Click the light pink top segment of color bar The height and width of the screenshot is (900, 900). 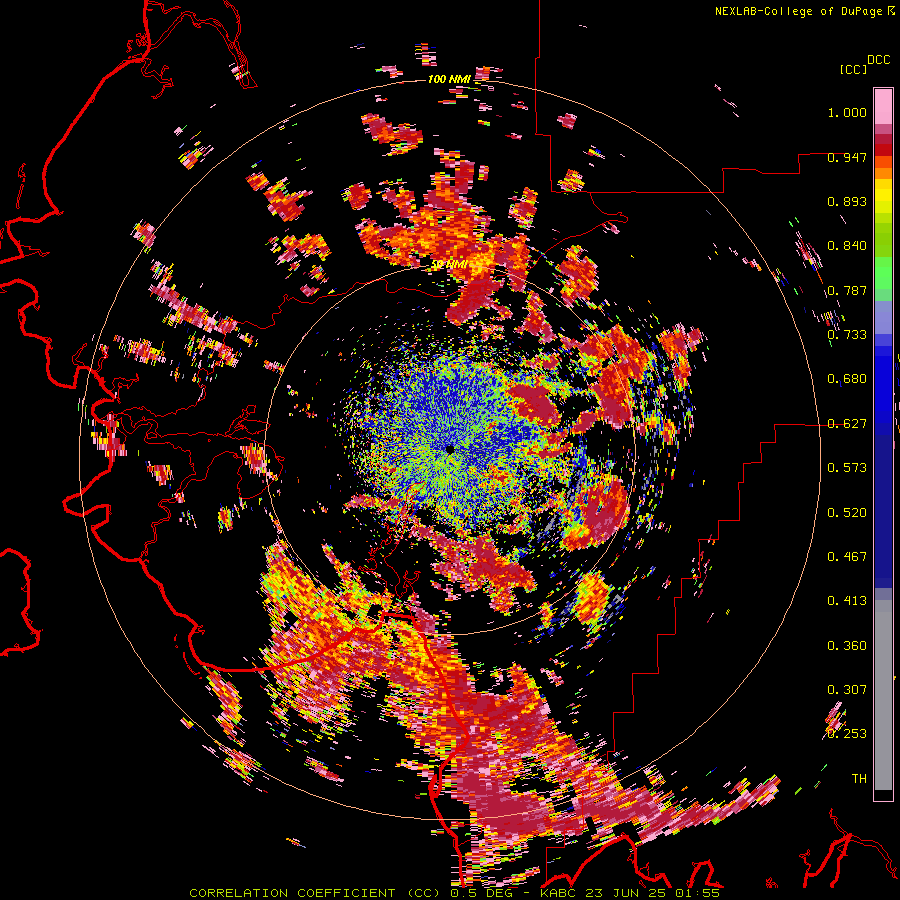click(x=883, y=106)
